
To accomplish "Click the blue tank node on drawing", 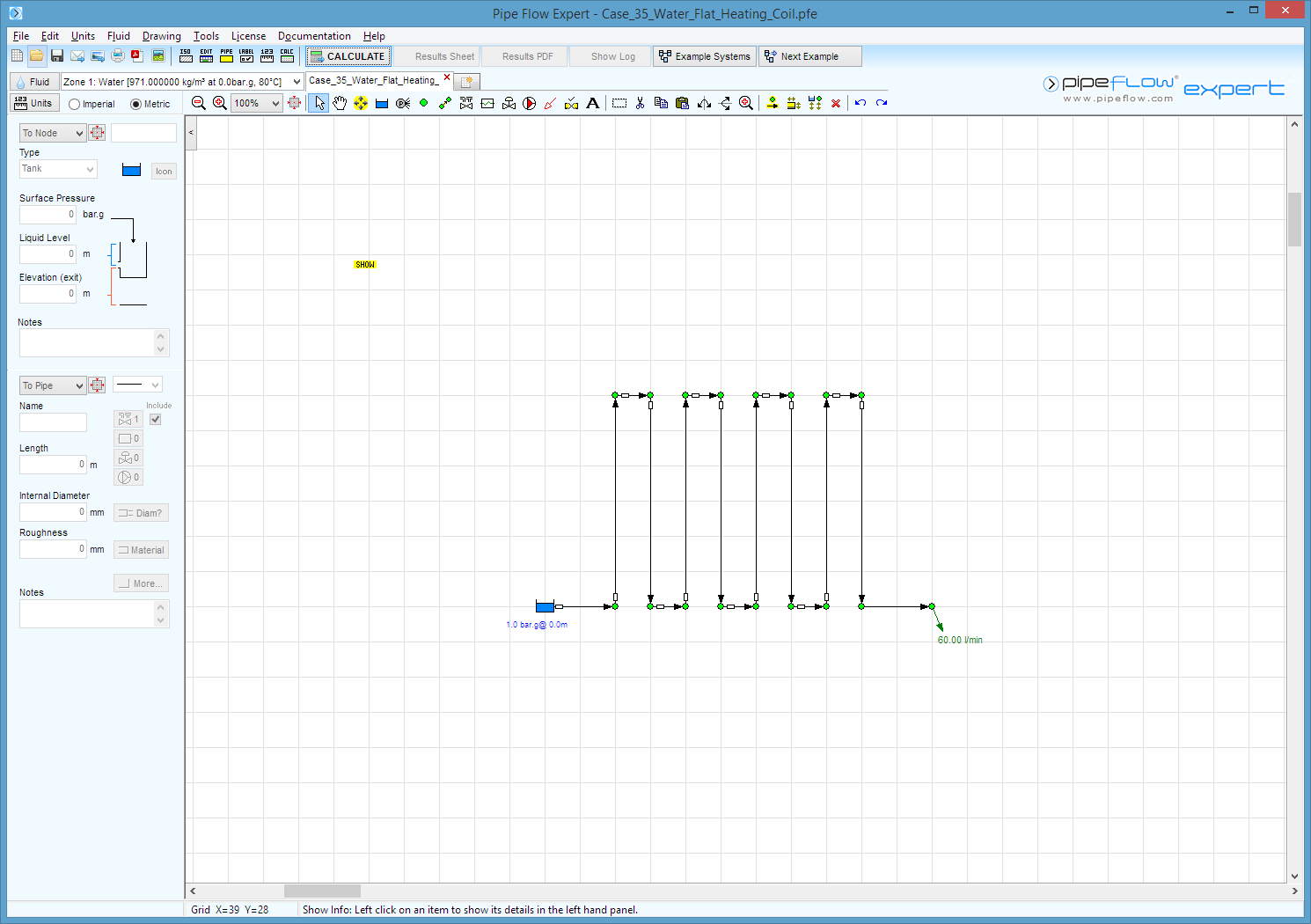I will (x=545, y=606).
